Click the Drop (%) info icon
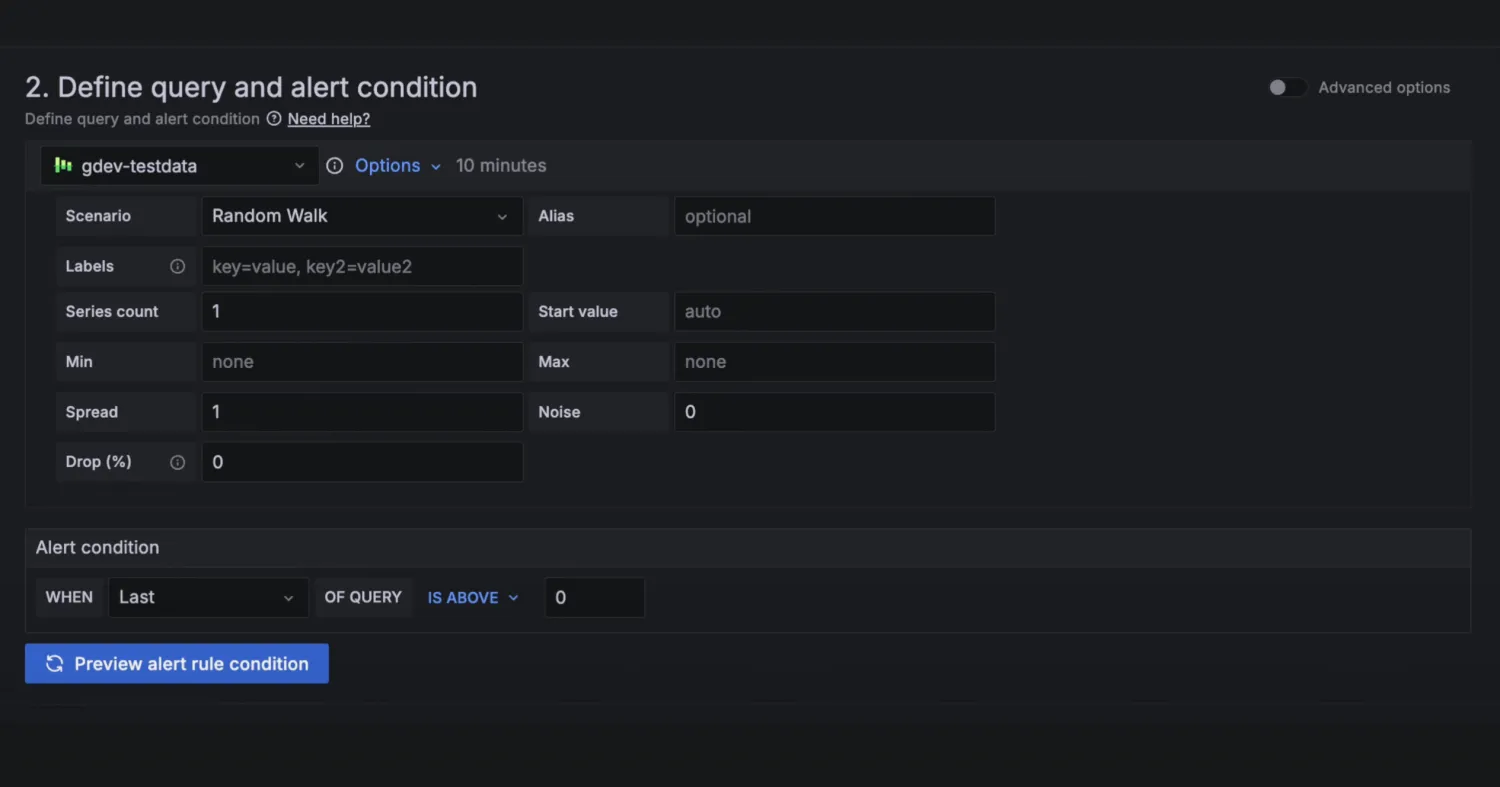This screenshot has height=787, width=1500. [178, 462]
